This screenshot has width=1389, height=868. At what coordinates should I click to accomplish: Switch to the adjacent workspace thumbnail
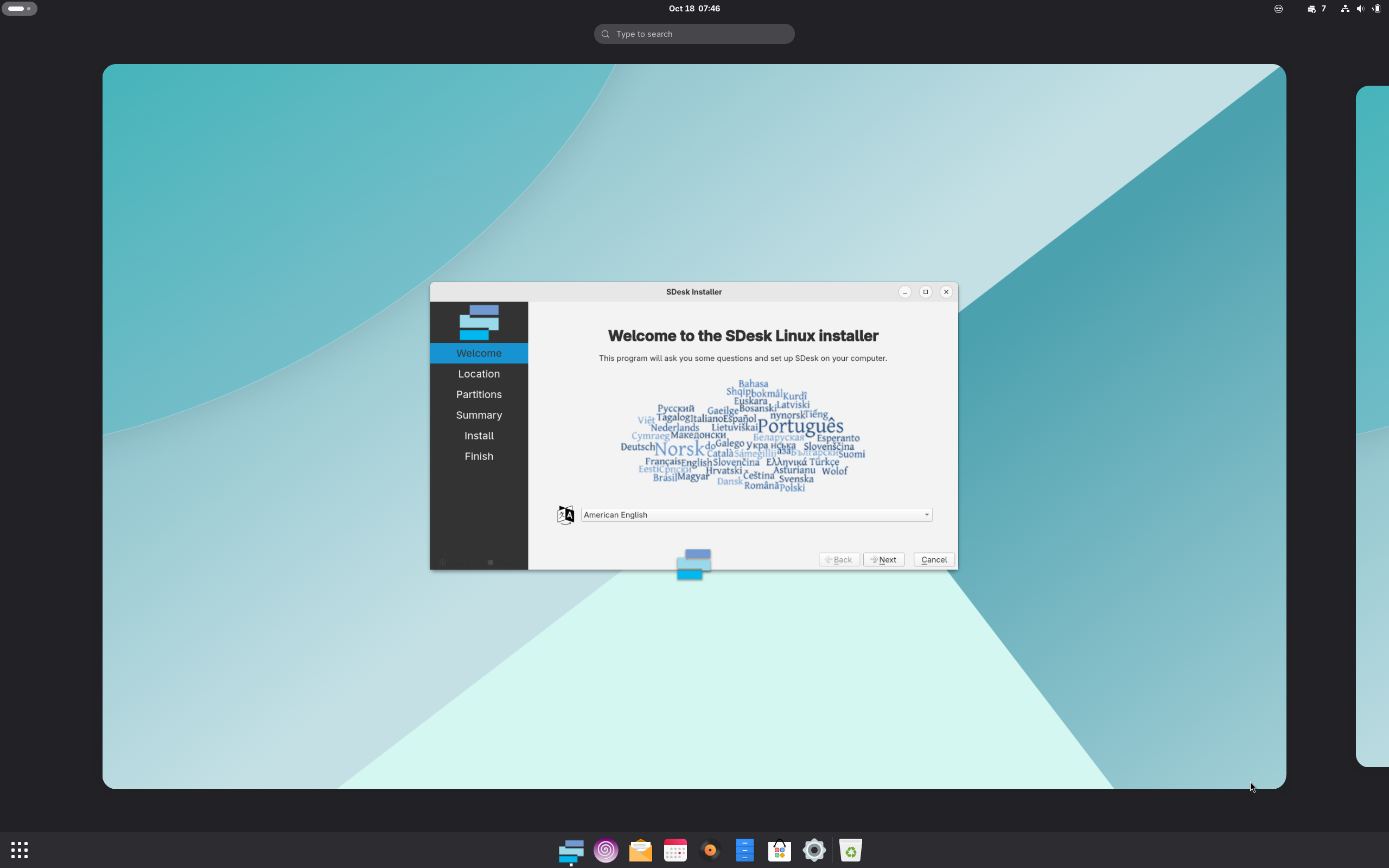tap(1372, 426)
